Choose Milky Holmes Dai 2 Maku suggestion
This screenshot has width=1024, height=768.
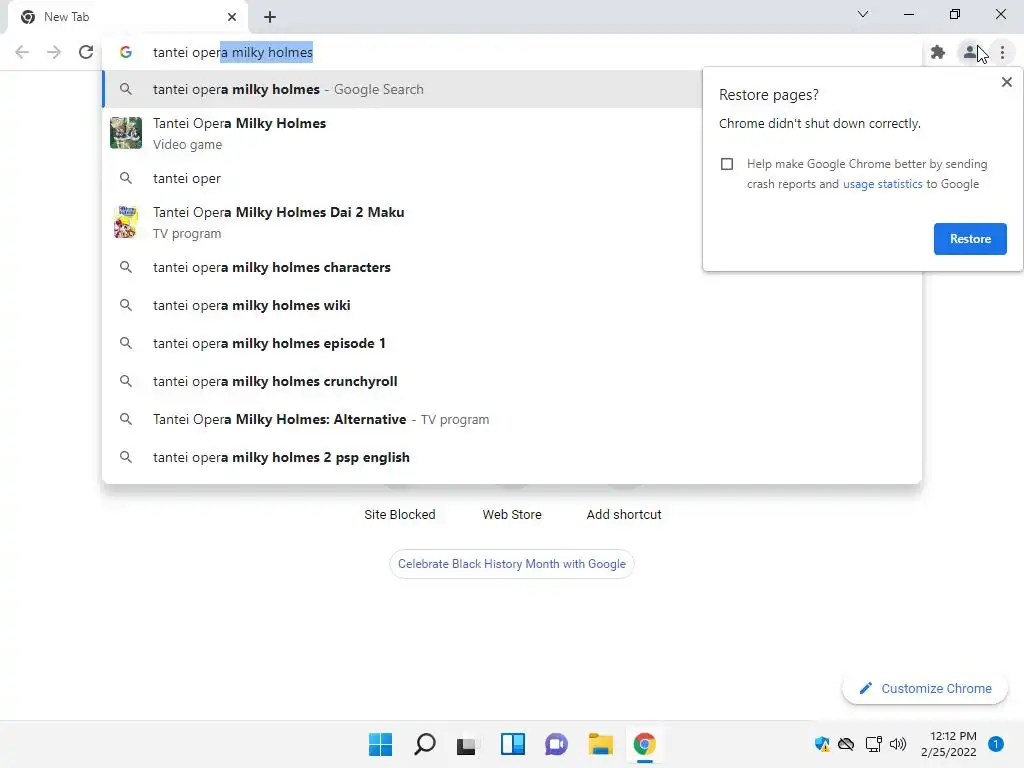pyautogui.click(x=402, y=222)
